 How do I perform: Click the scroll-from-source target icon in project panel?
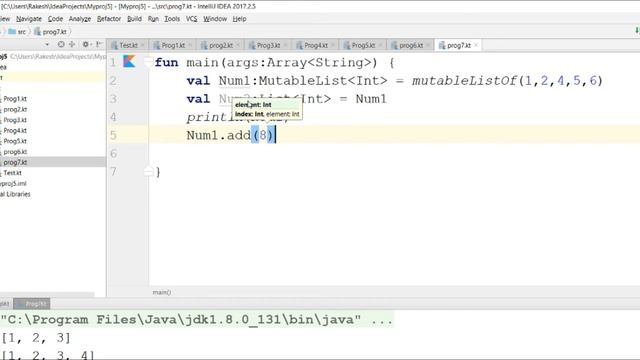click(x=61, y=44)
